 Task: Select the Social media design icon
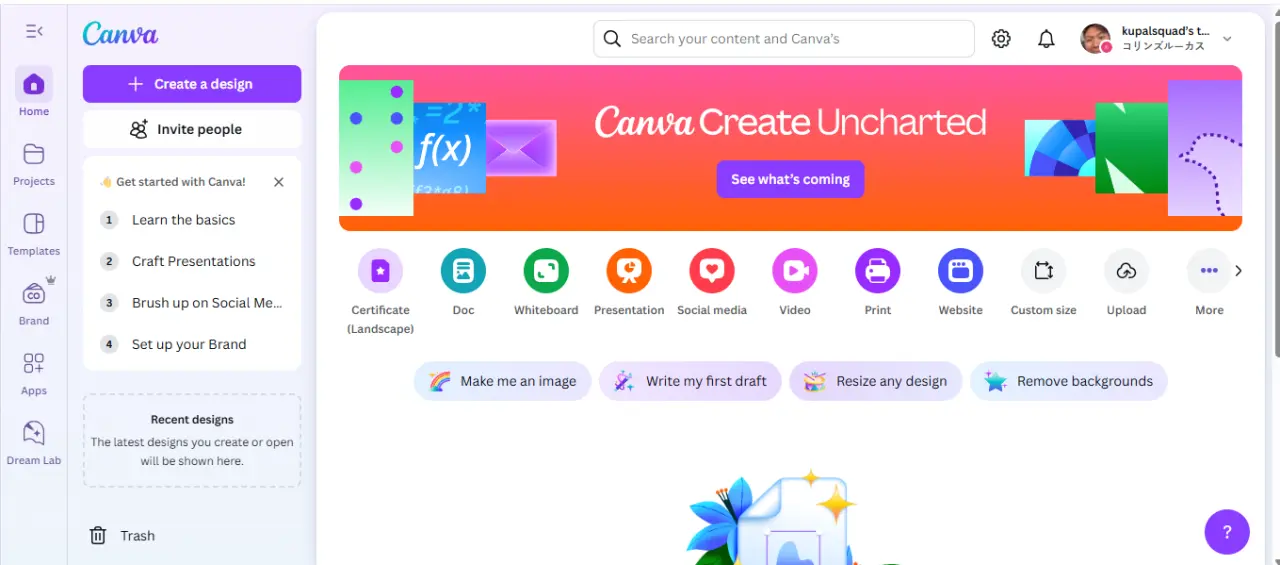(x=712, y=271)
